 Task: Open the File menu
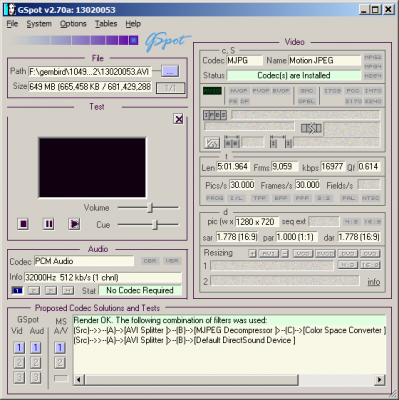[12, 24]
